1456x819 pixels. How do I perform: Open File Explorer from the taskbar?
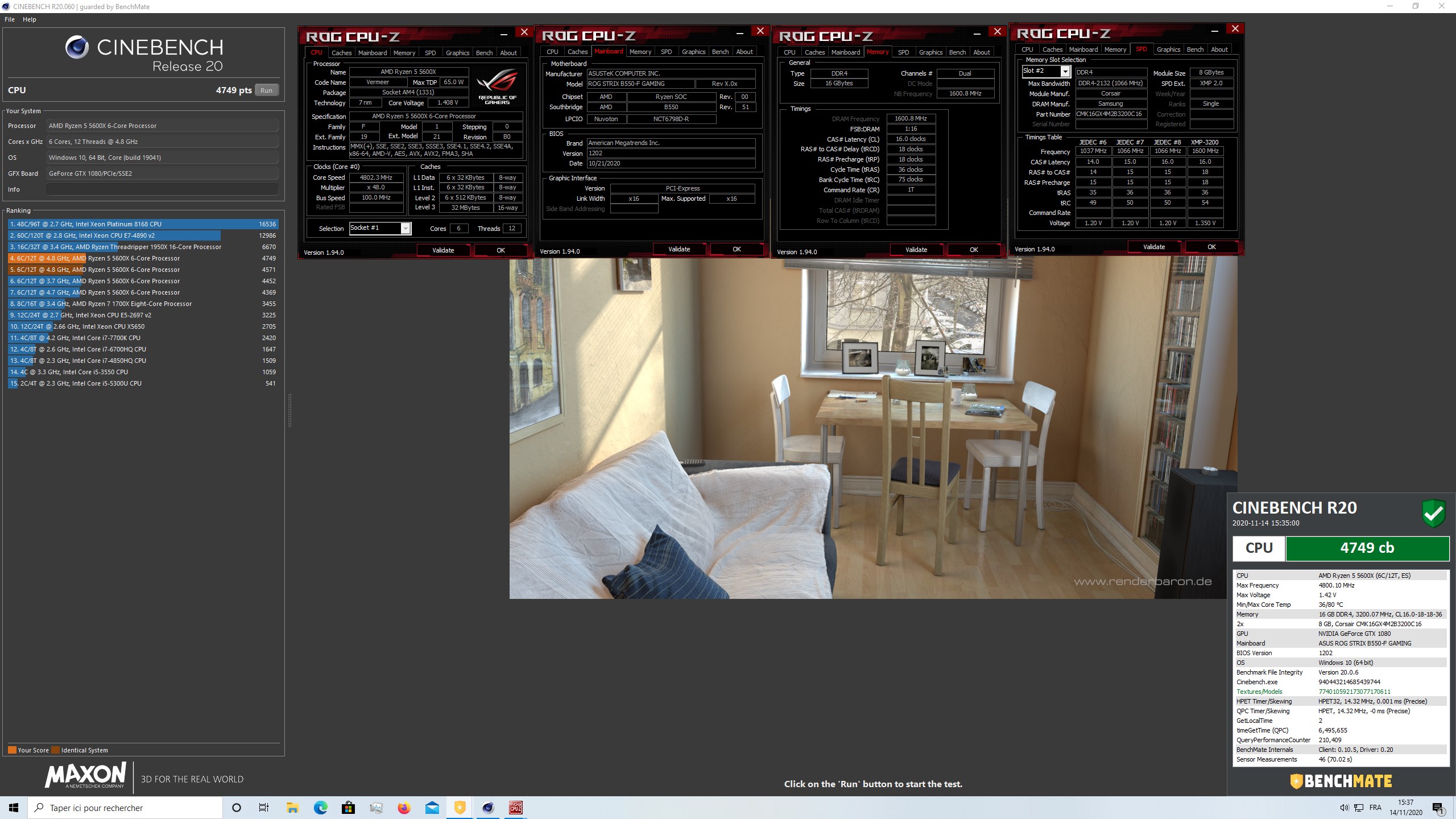click(x=292, y=808)
